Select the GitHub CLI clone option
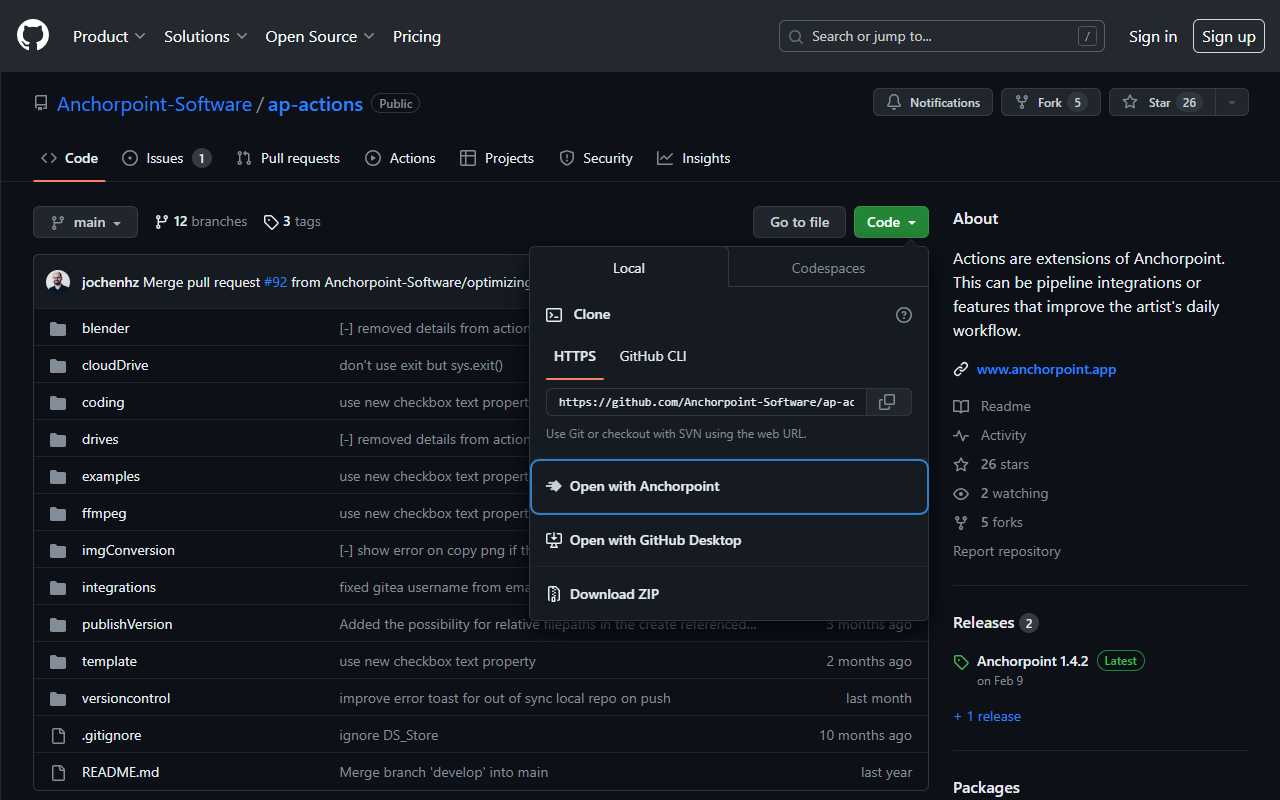Viewport: 1280px width, 800px height. [x=653, y=356]
